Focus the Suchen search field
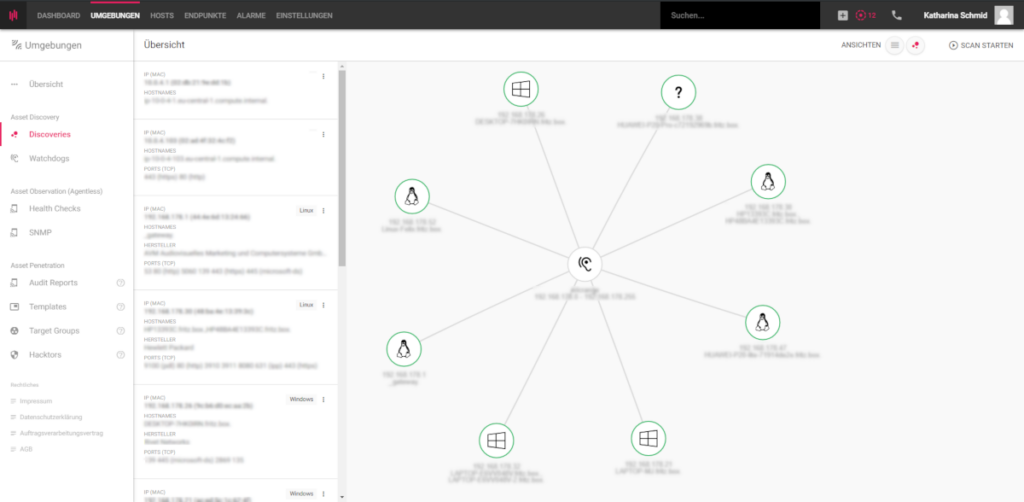The width and height of the screenshot is (1024, 502). coord(740,15)
